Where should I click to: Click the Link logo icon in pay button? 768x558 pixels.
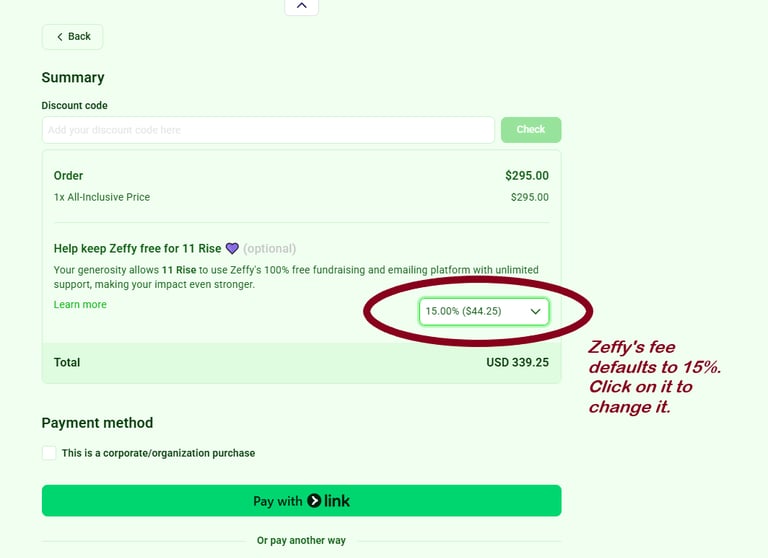(328, 501)
